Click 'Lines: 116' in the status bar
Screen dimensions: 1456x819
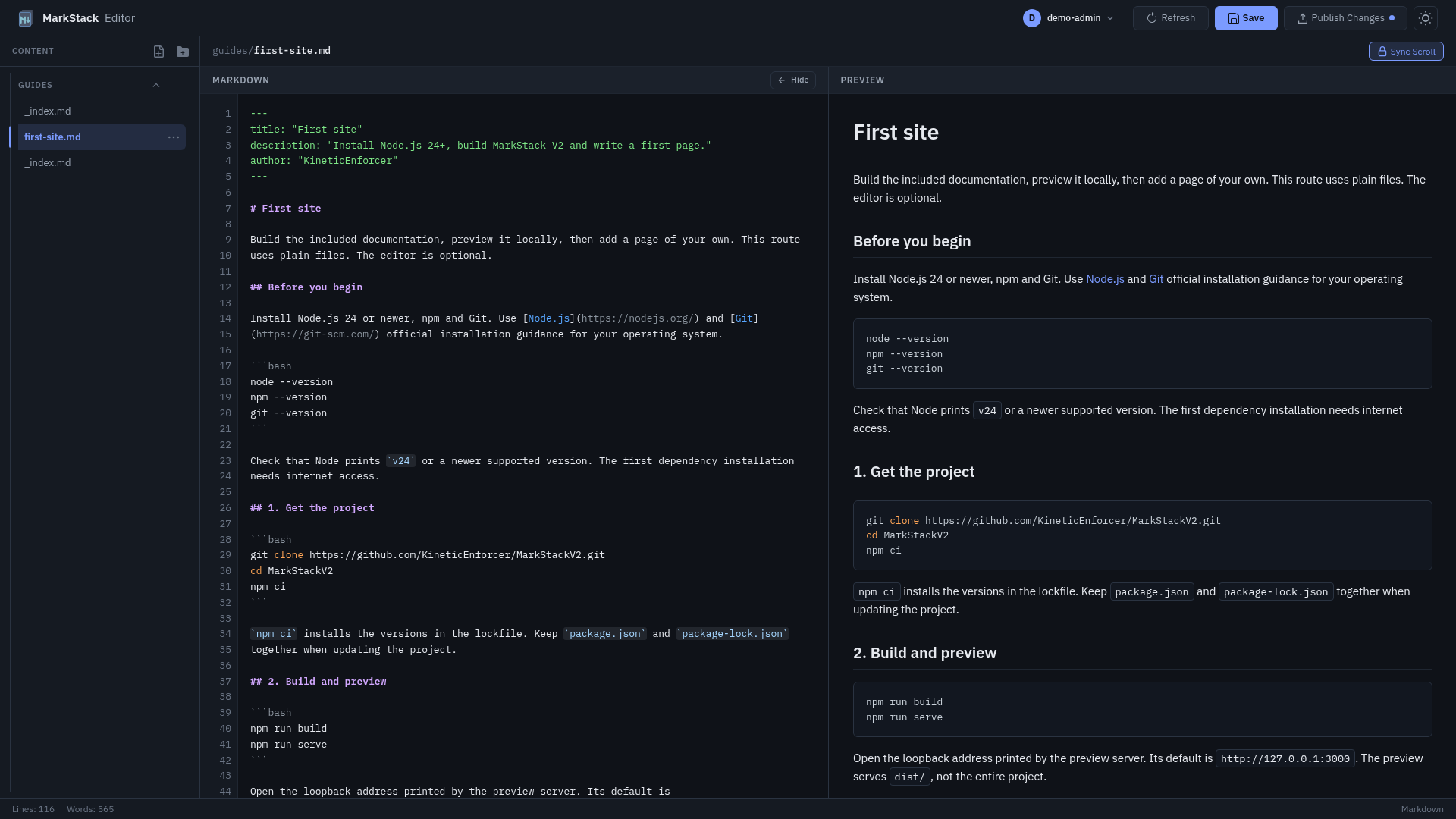tap(33, 809)
